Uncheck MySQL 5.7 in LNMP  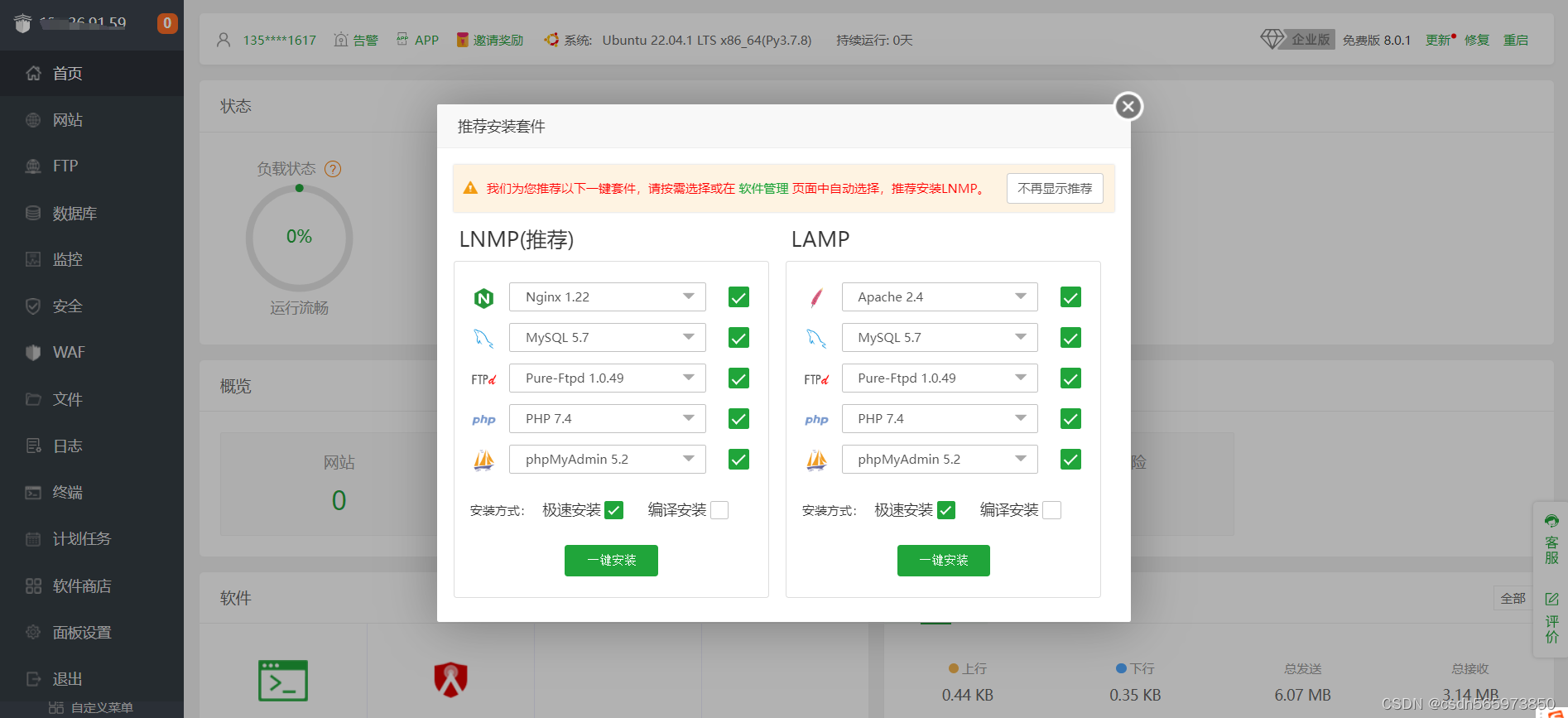point(738,338)
